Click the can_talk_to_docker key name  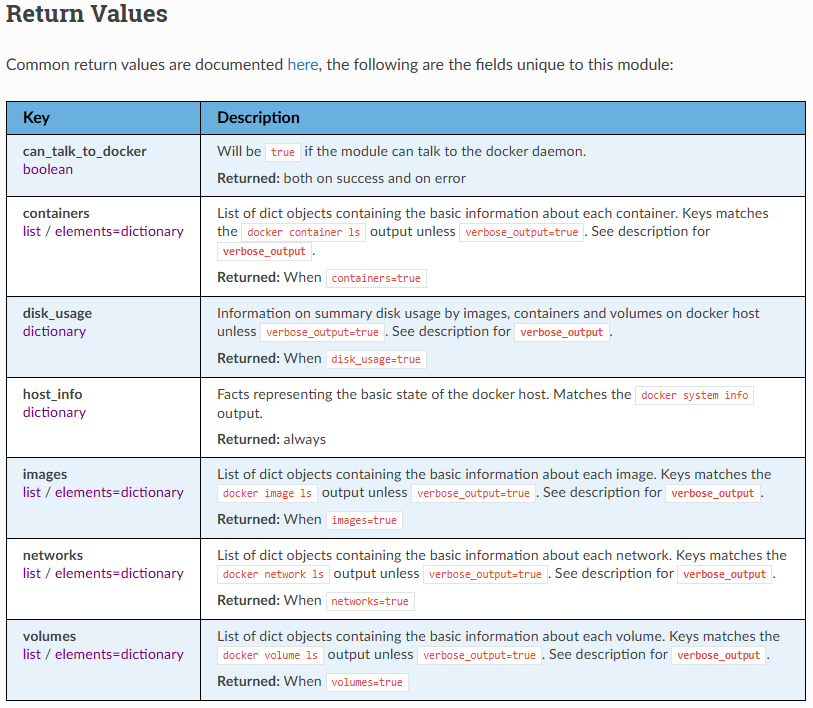(84, 151)
